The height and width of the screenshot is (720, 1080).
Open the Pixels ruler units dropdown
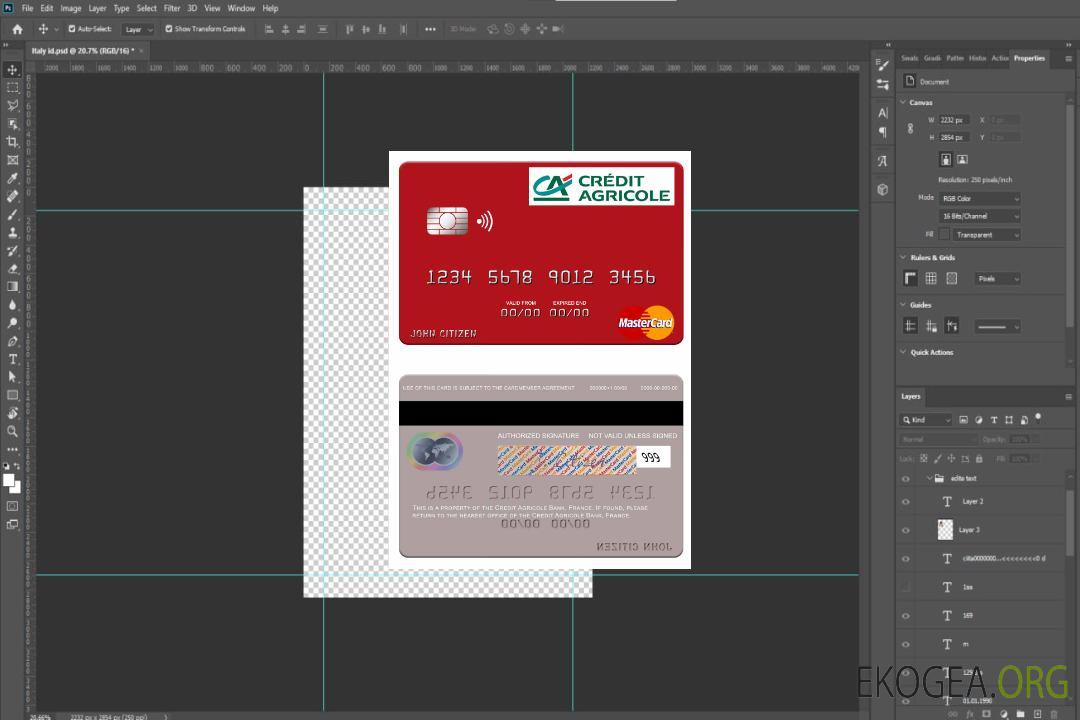997,279
